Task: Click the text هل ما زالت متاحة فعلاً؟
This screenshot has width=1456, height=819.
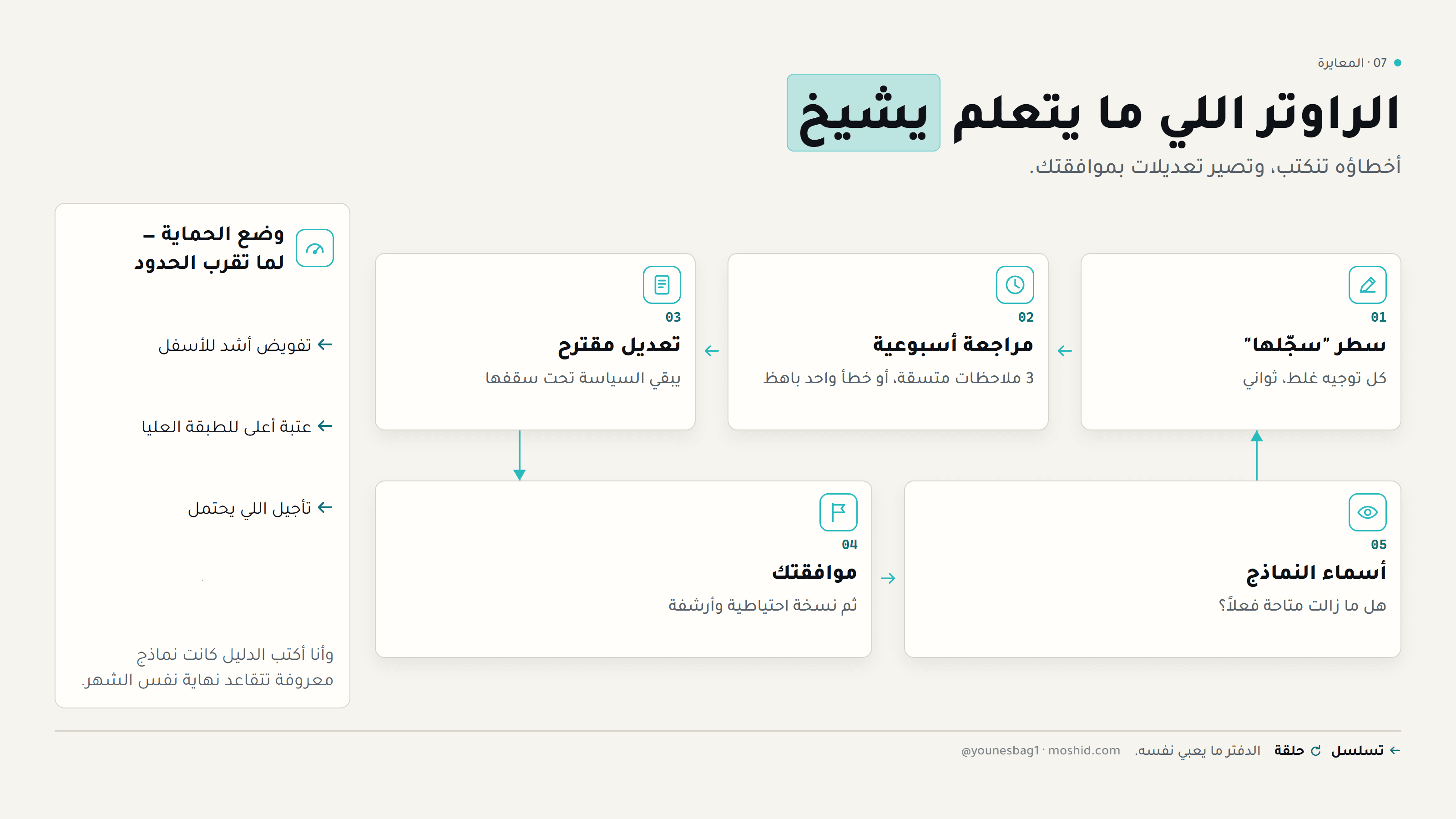Action: (1302, 605)
